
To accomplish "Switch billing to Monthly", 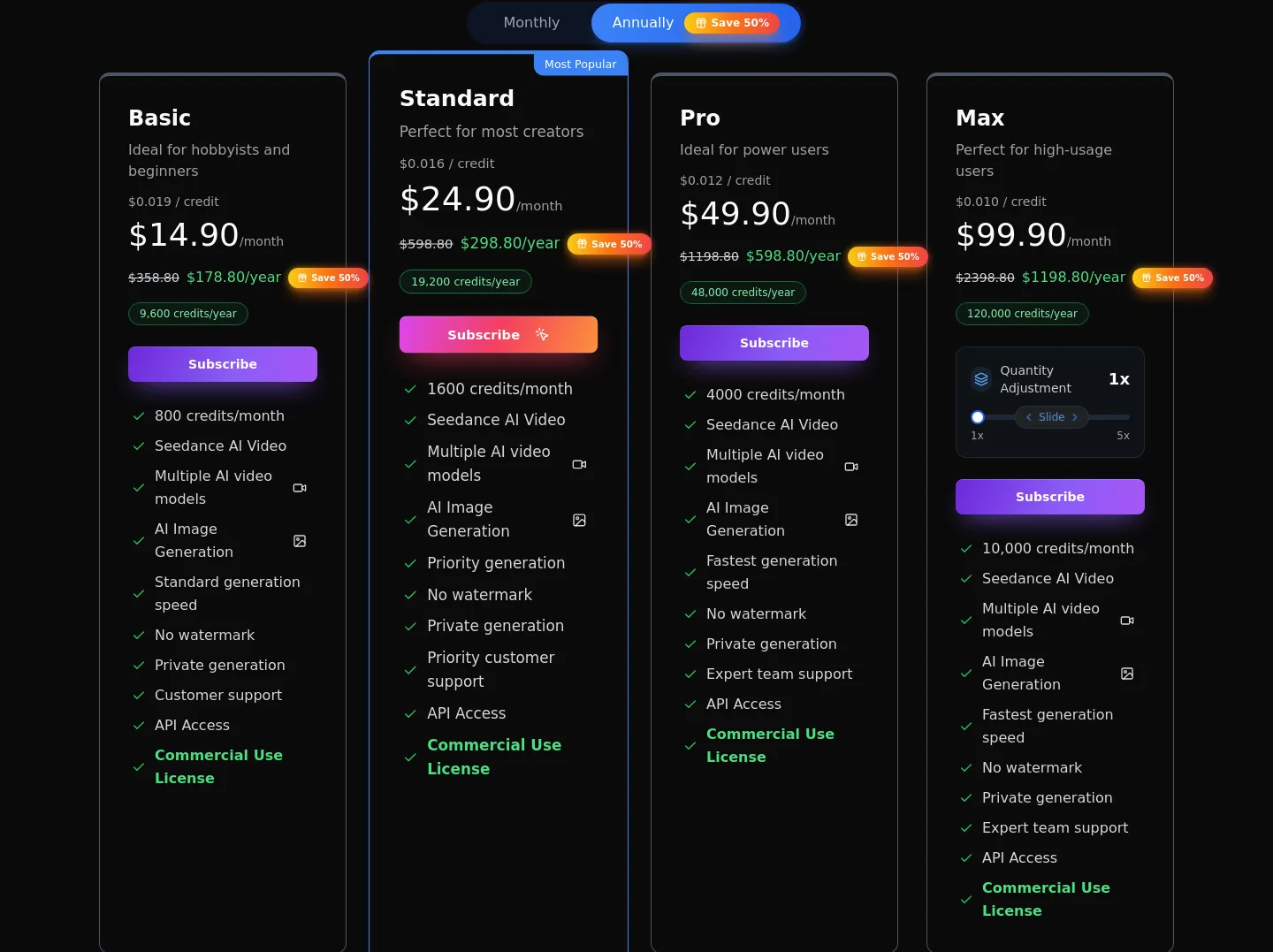I will [531, 23].
